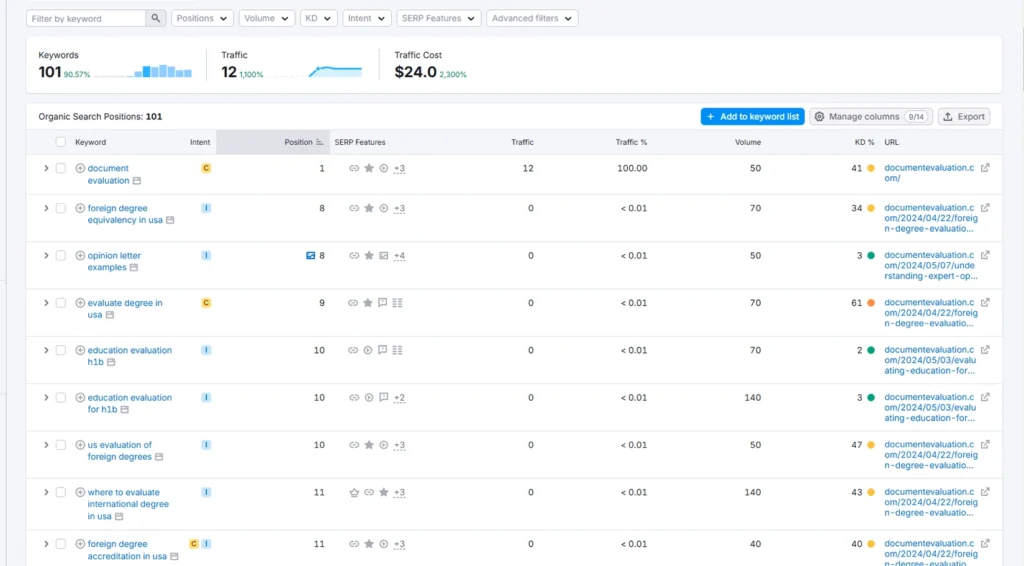The image size is (1024, 566).
Task: Click image pack icon beside opinion letter position 8
Action: pos(310,255)
